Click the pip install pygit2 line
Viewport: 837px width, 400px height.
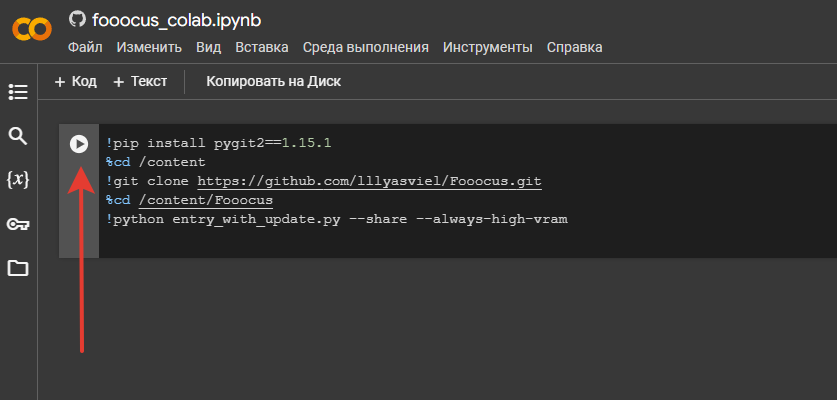[219, 144]
